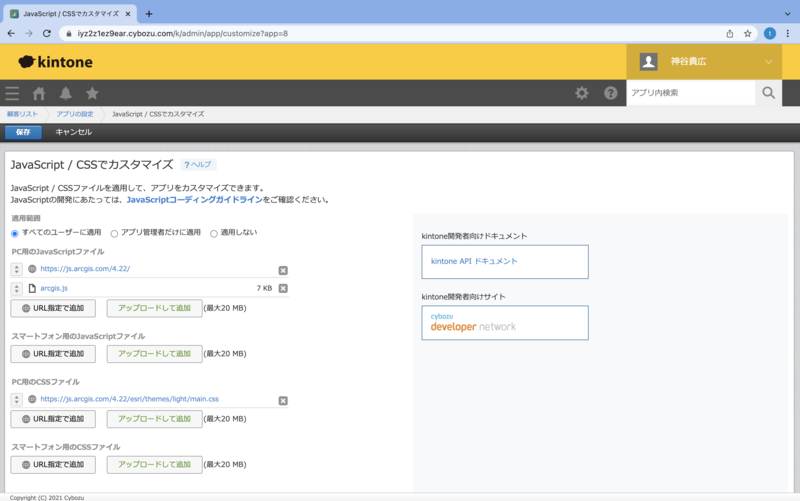Open notifications bell icon

click(x=65, y=93)
